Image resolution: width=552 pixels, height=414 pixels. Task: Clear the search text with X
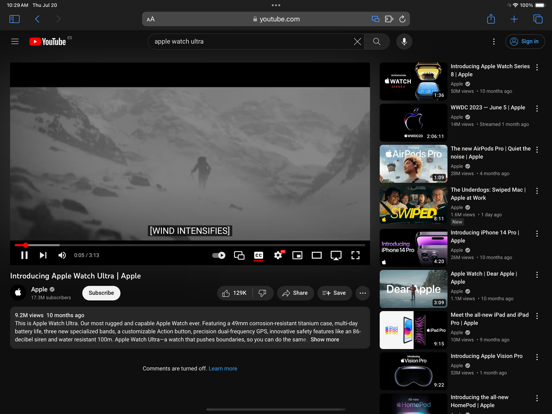357,42
